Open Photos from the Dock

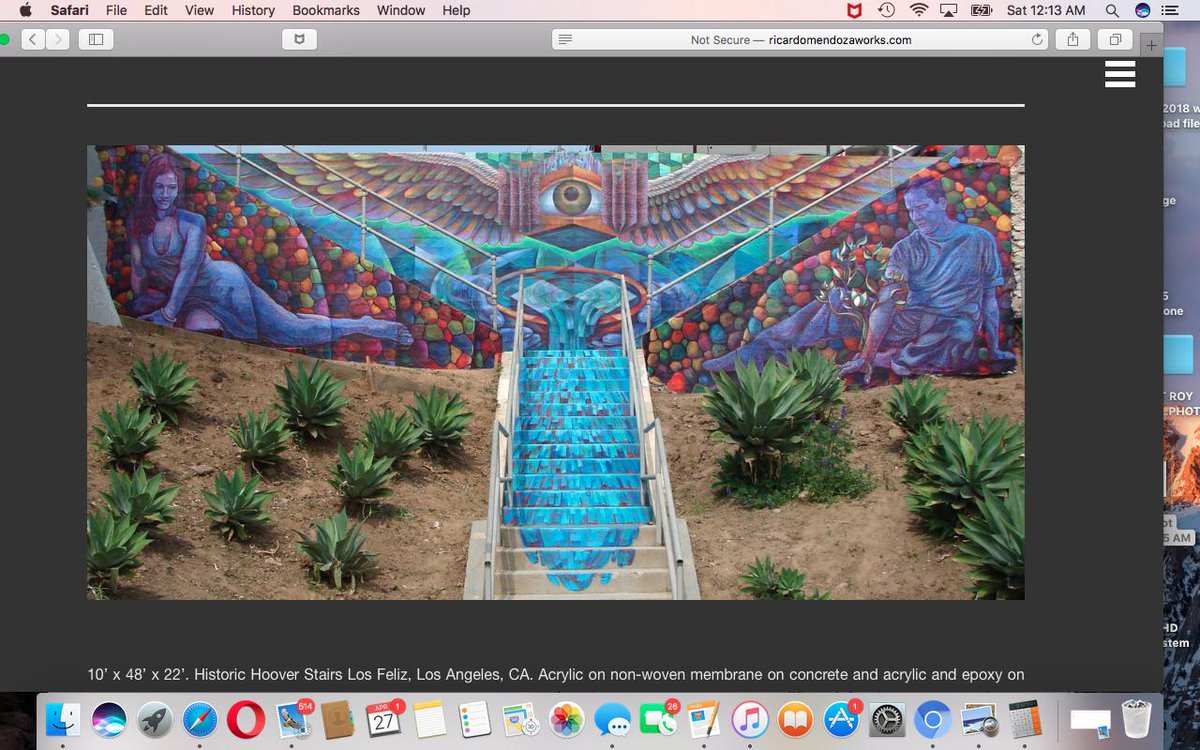coord(567,719)
